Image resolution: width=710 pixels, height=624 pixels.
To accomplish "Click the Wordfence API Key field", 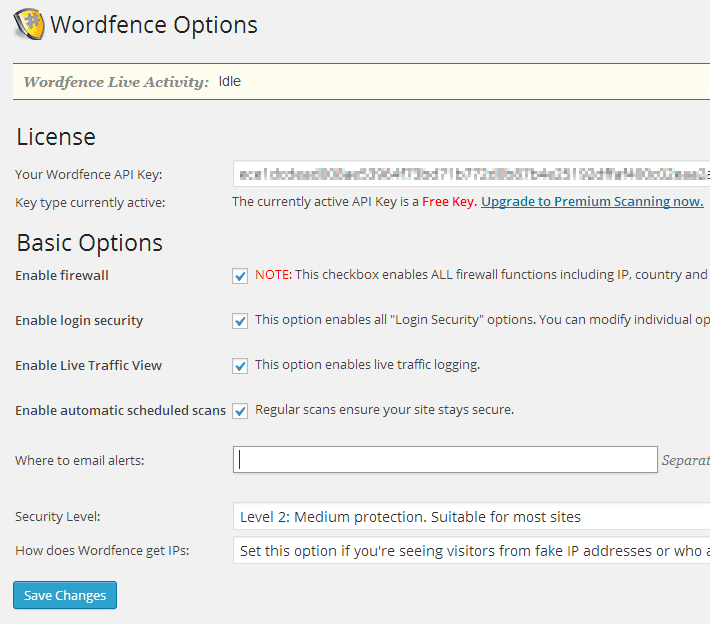I will coord(471,173).
